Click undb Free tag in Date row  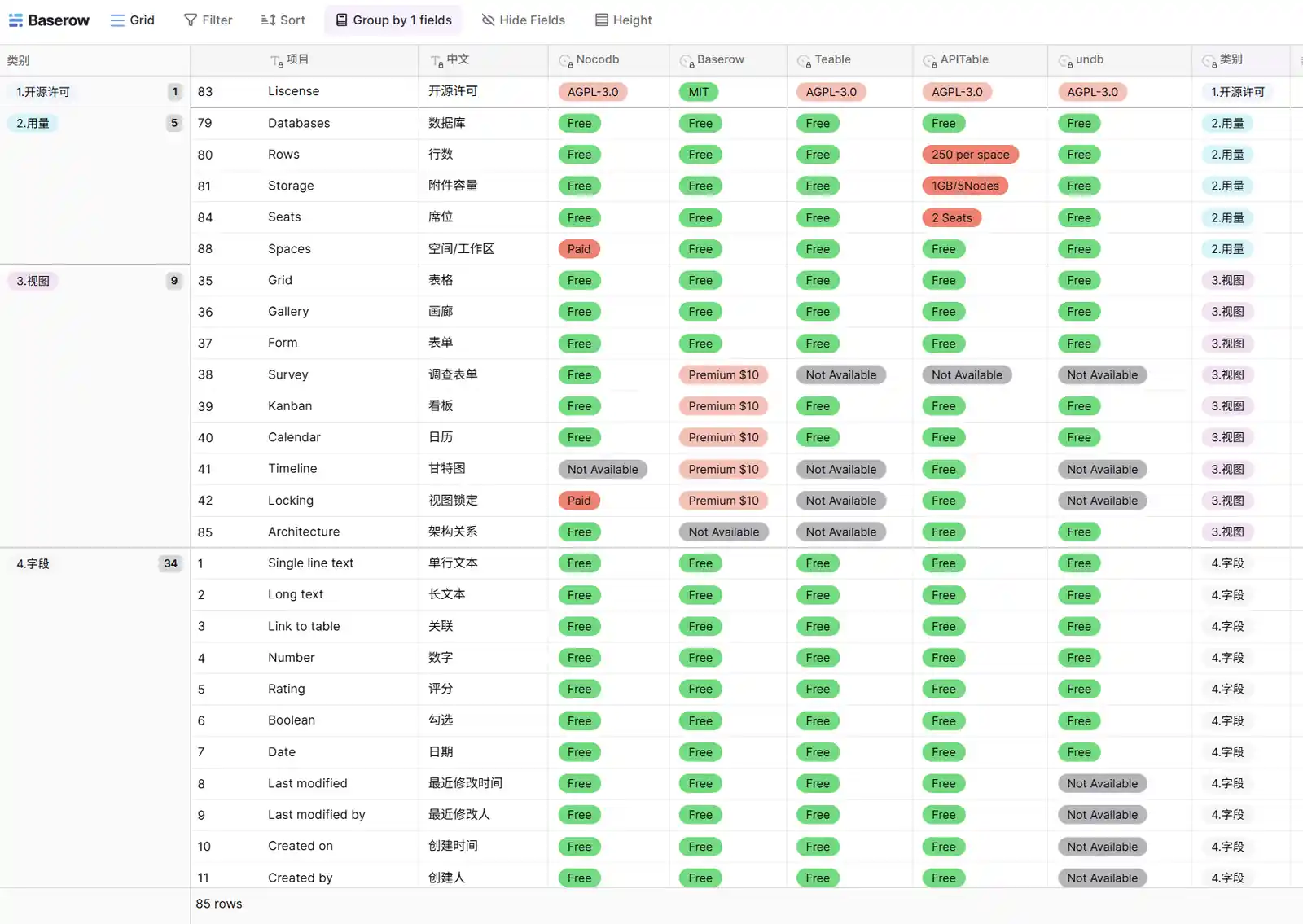pyautogui.click(x=1079, y=752)
